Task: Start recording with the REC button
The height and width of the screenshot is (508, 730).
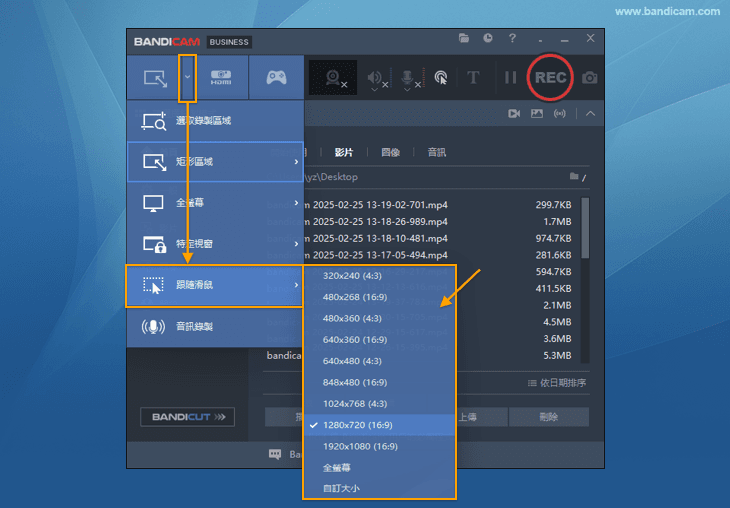Action: [550, 77]
